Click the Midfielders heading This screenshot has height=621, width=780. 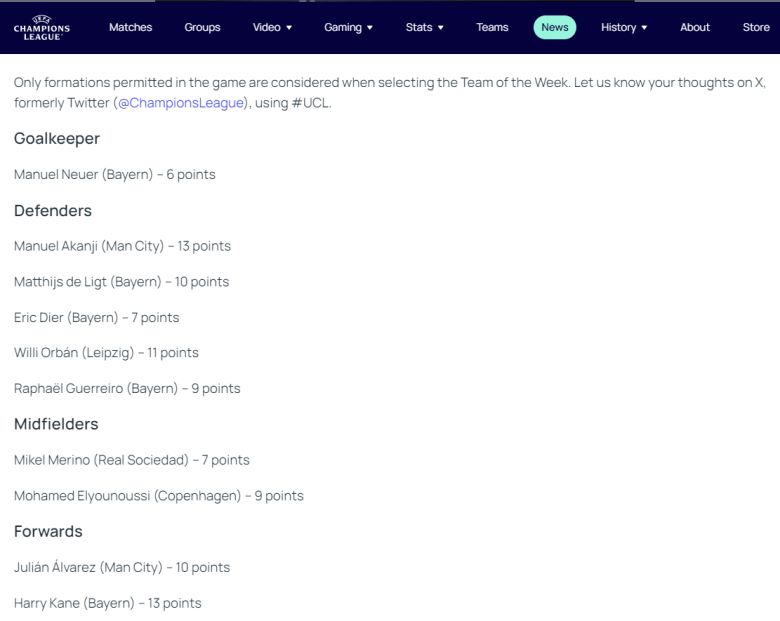(56, 424)
